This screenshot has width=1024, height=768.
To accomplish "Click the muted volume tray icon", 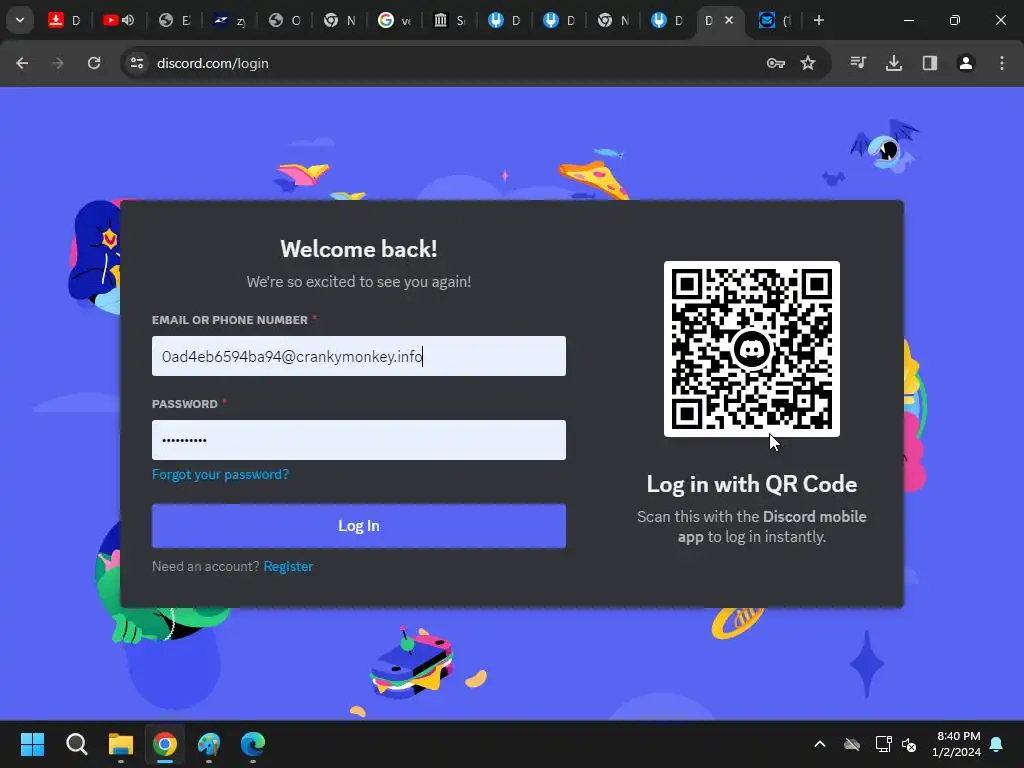I will [909, 744].
